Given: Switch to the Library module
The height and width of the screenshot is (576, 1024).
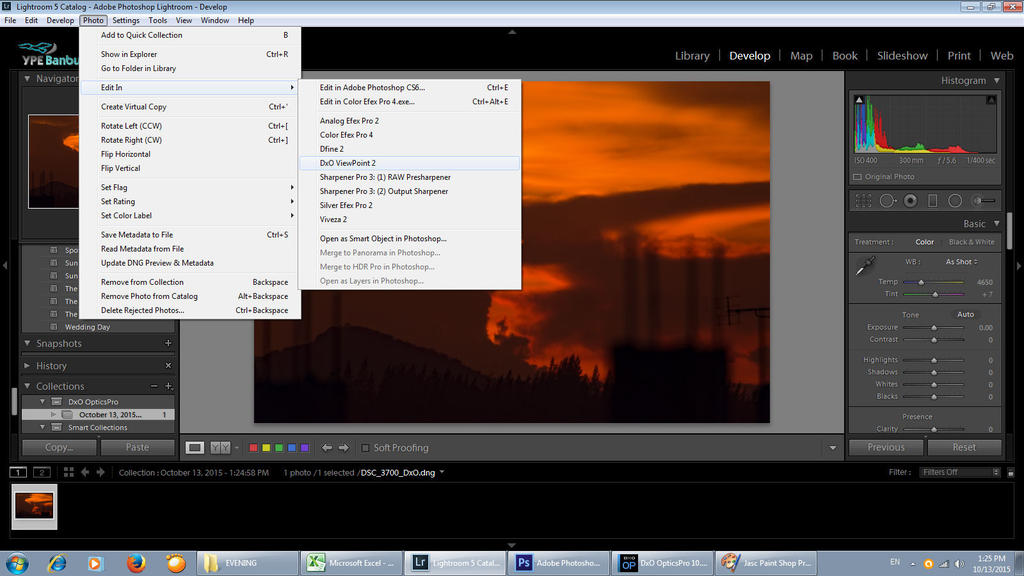Looking at the screenshot, I should tap(692, 56).
